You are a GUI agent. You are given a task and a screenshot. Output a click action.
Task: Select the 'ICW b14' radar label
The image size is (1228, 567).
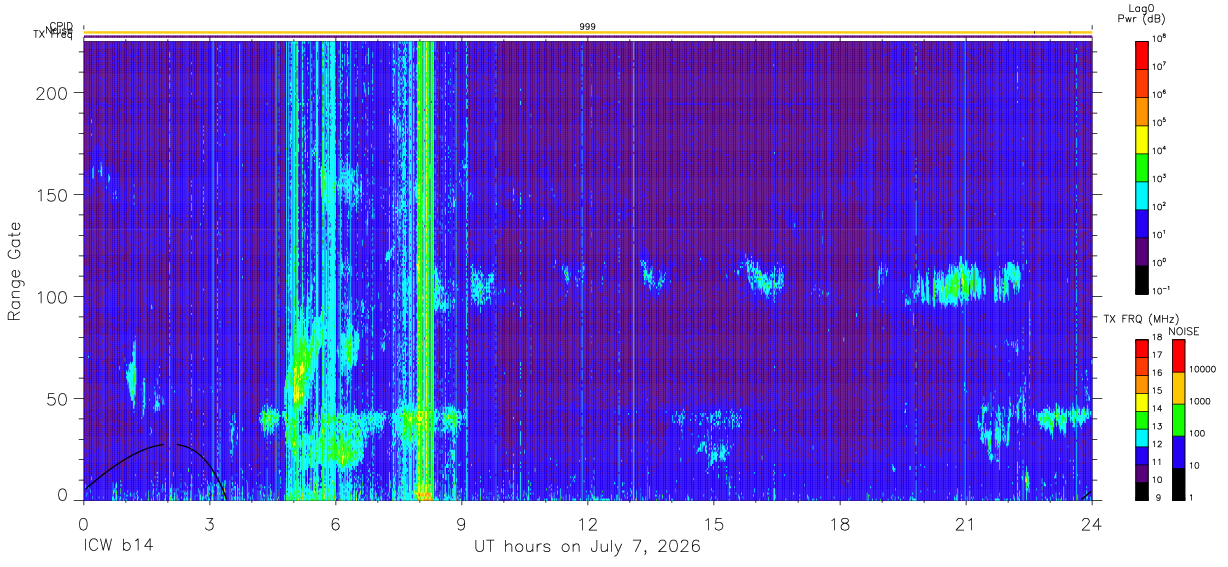click(x=118, y=546)
